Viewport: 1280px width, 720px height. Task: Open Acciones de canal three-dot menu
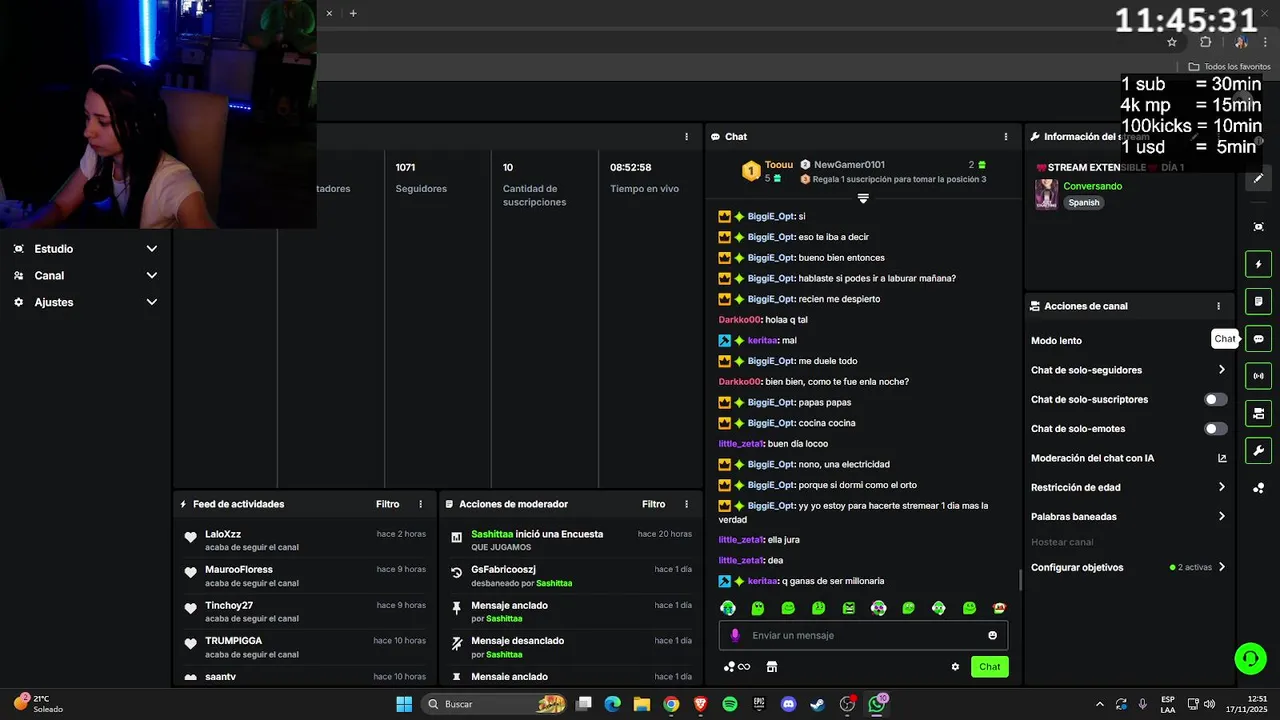1218,306
